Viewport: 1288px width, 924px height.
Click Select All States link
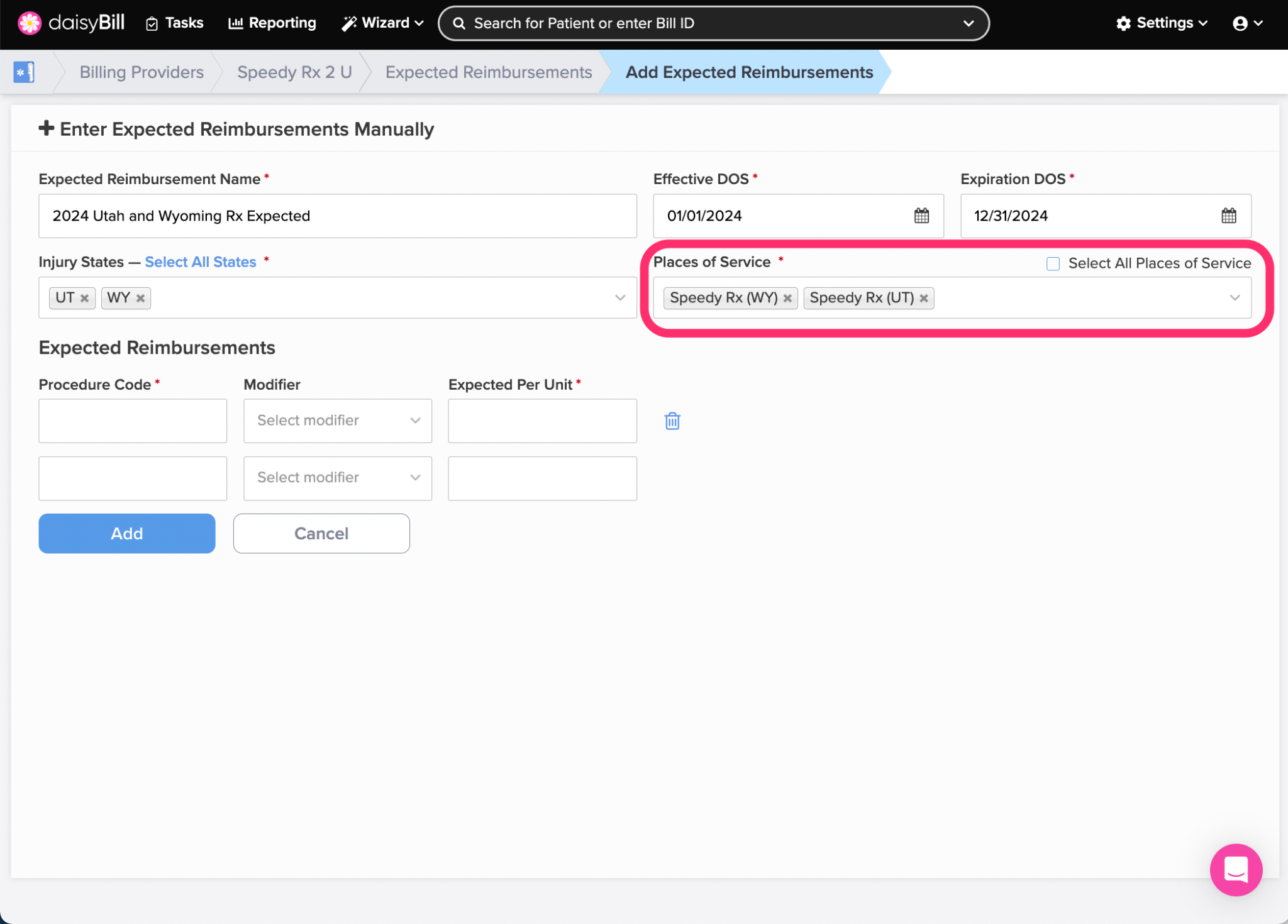pos(201,262)
